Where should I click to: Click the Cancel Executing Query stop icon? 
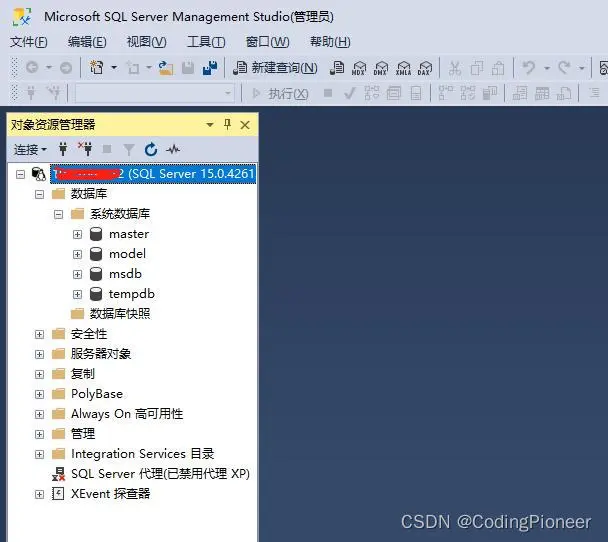pos(328,93)
